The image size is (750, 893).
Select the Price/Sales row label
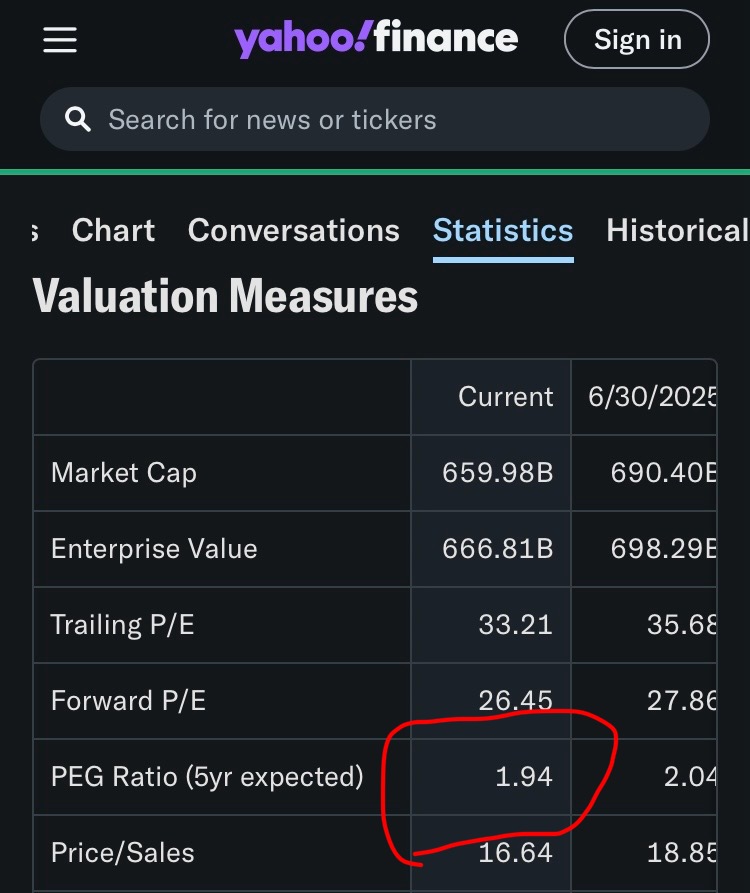(123, 853)
